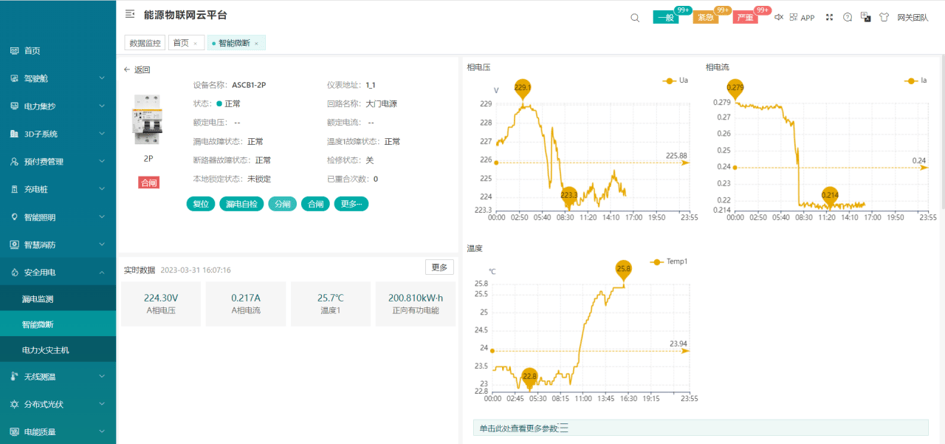Expand the 充电桩 sidebar menu
Image resolution: width=945 pixels, height=444 pixels.
57,188
